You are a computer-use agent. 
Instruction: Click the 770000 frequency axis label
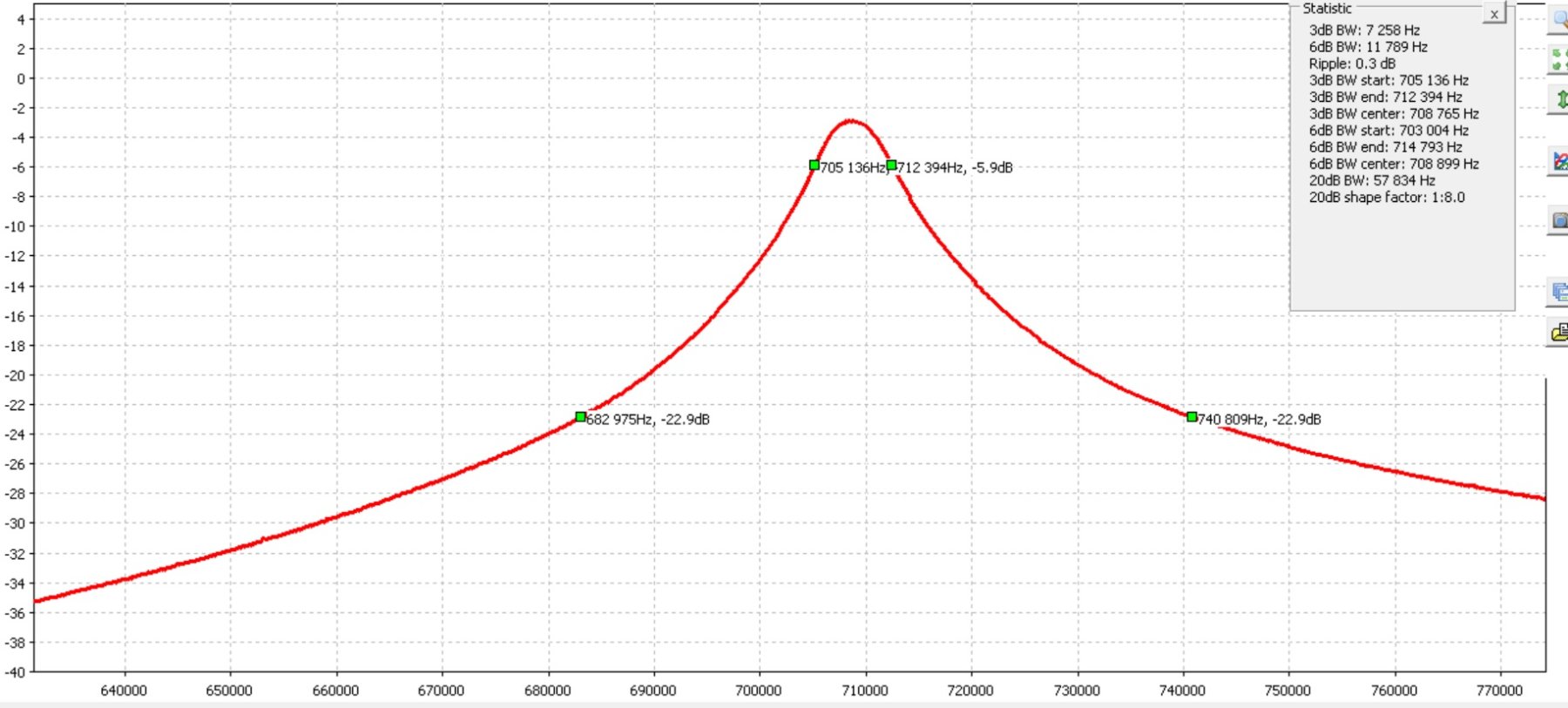(1499, 690)
